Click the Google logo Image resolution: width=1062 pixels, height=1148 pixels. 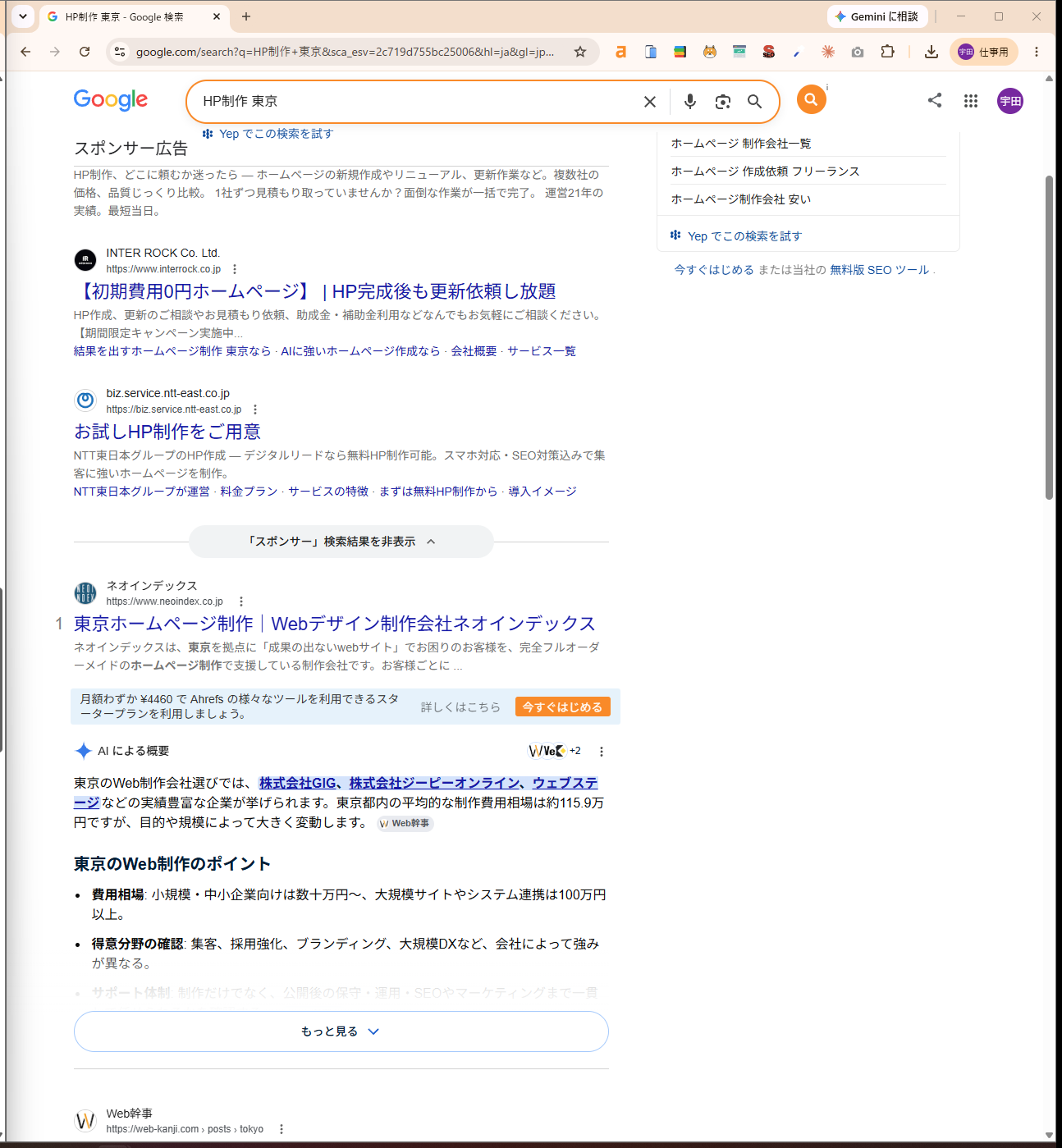(x=111, y=100)
